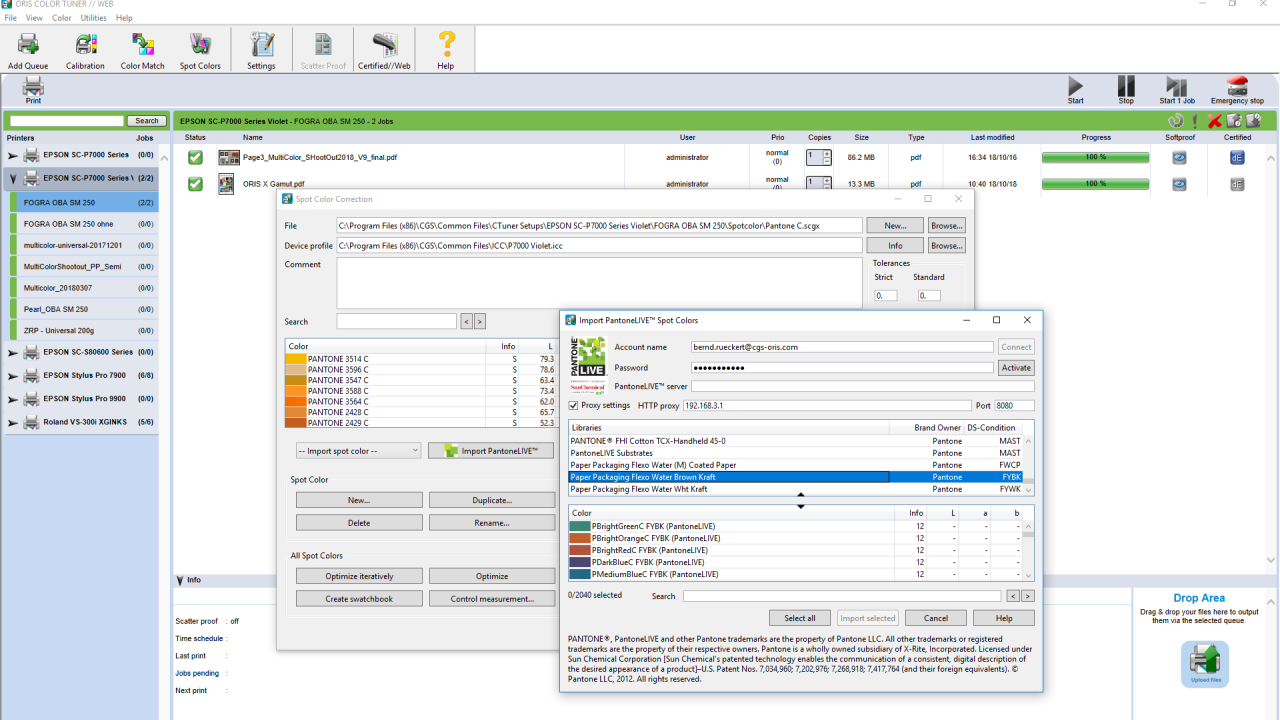Expand the EPSON Stylus Pro 9900 printer
1280x720 pixels.
pos(13,399)
